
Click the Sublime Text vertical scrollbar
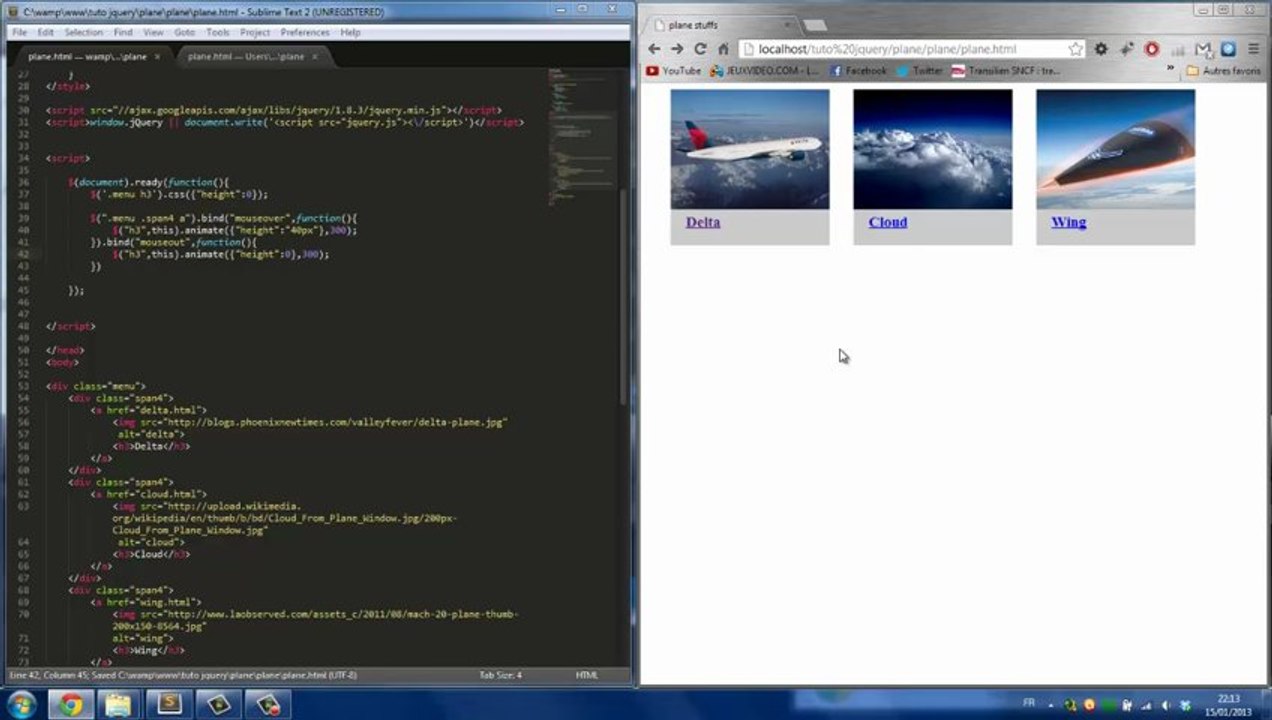point(625,298)
